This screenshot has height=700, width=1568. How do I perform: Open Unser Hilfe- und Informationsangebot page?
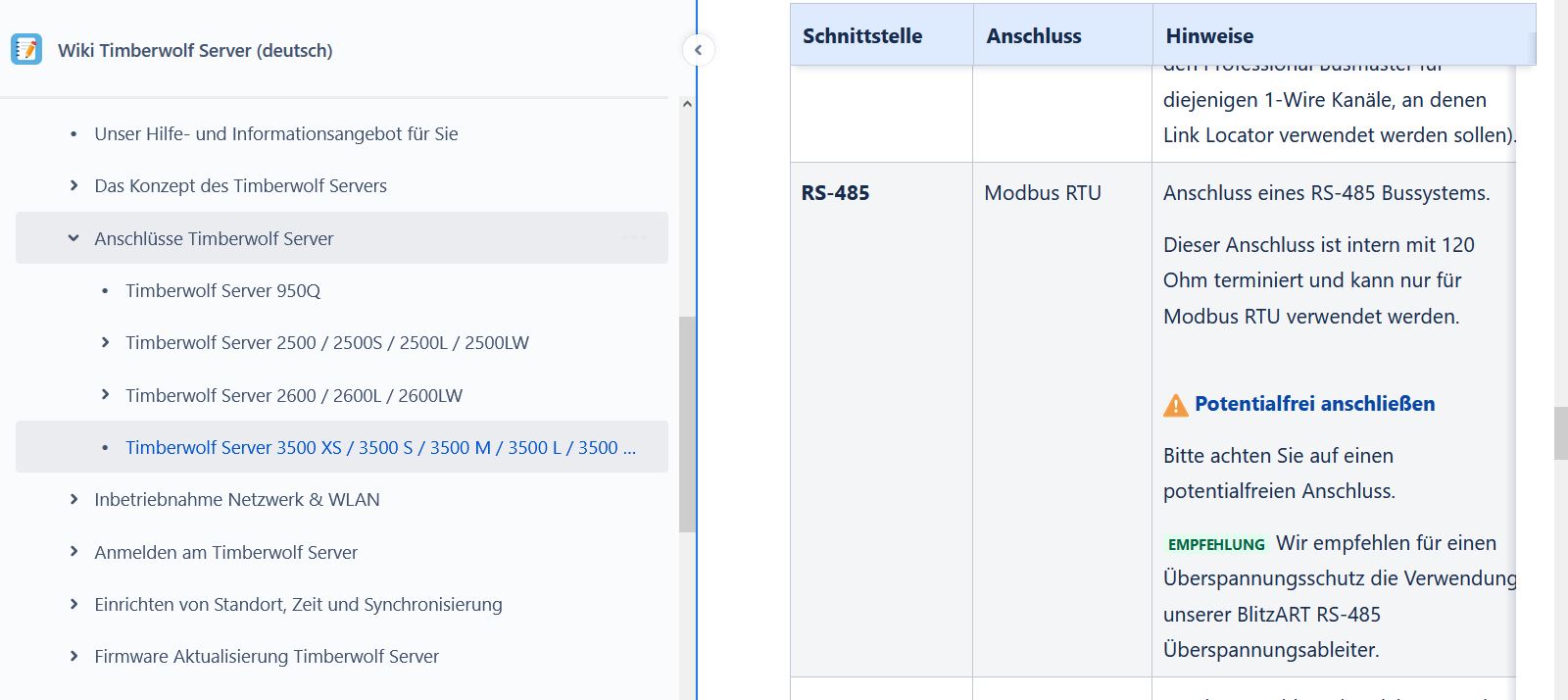(x=275, y=133)
